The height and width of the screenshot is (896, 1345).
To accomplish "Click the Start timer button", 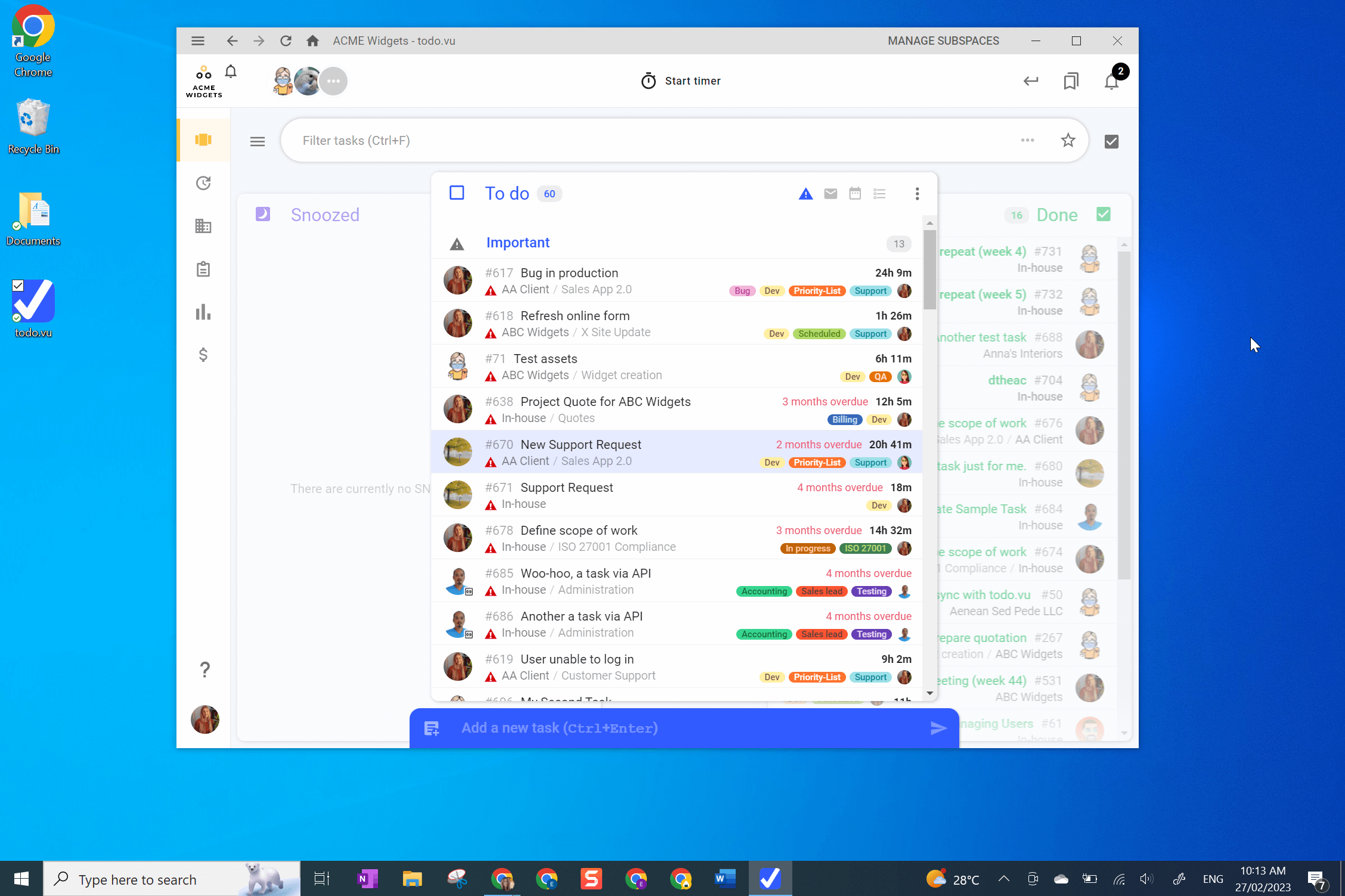I will [x=681, y=81].
